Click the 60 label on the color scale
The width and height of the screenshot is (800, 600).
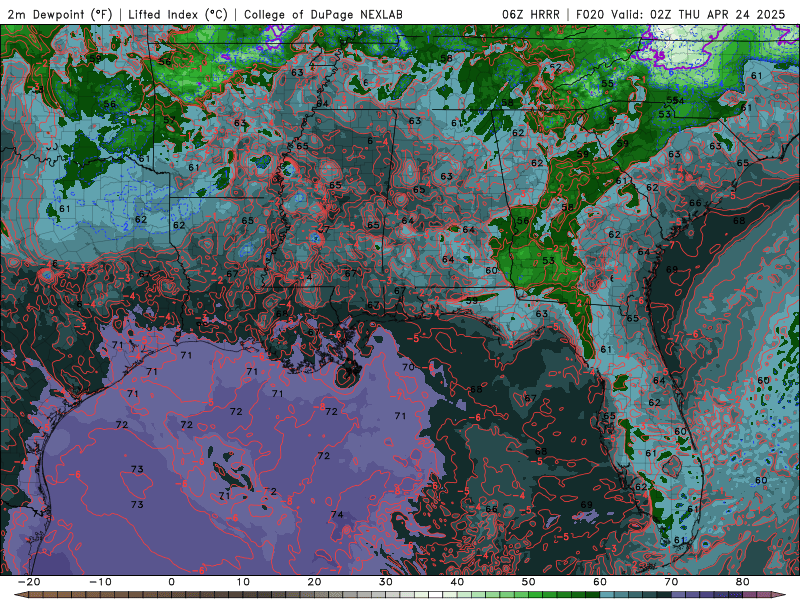click(x=600, y=582)
